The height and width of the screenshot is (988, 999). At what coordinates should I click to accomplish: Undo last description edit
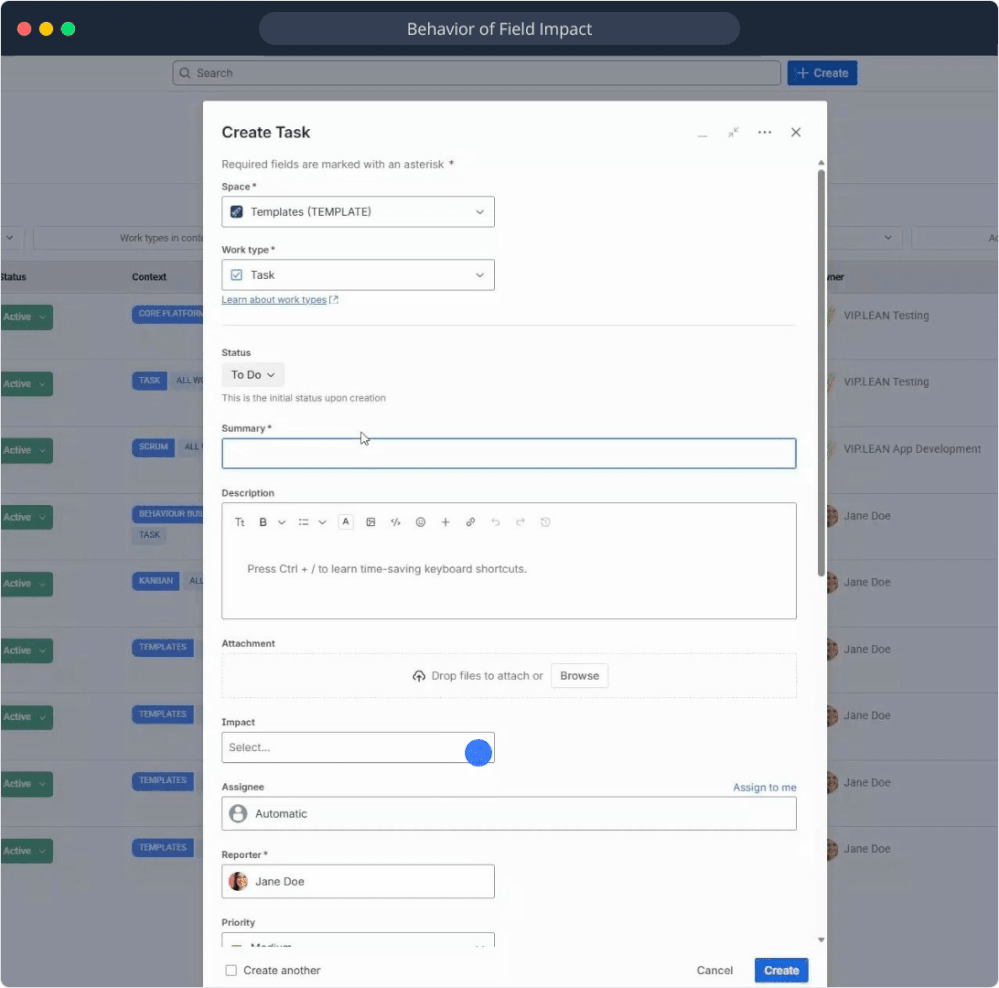[x=495, y=522]
